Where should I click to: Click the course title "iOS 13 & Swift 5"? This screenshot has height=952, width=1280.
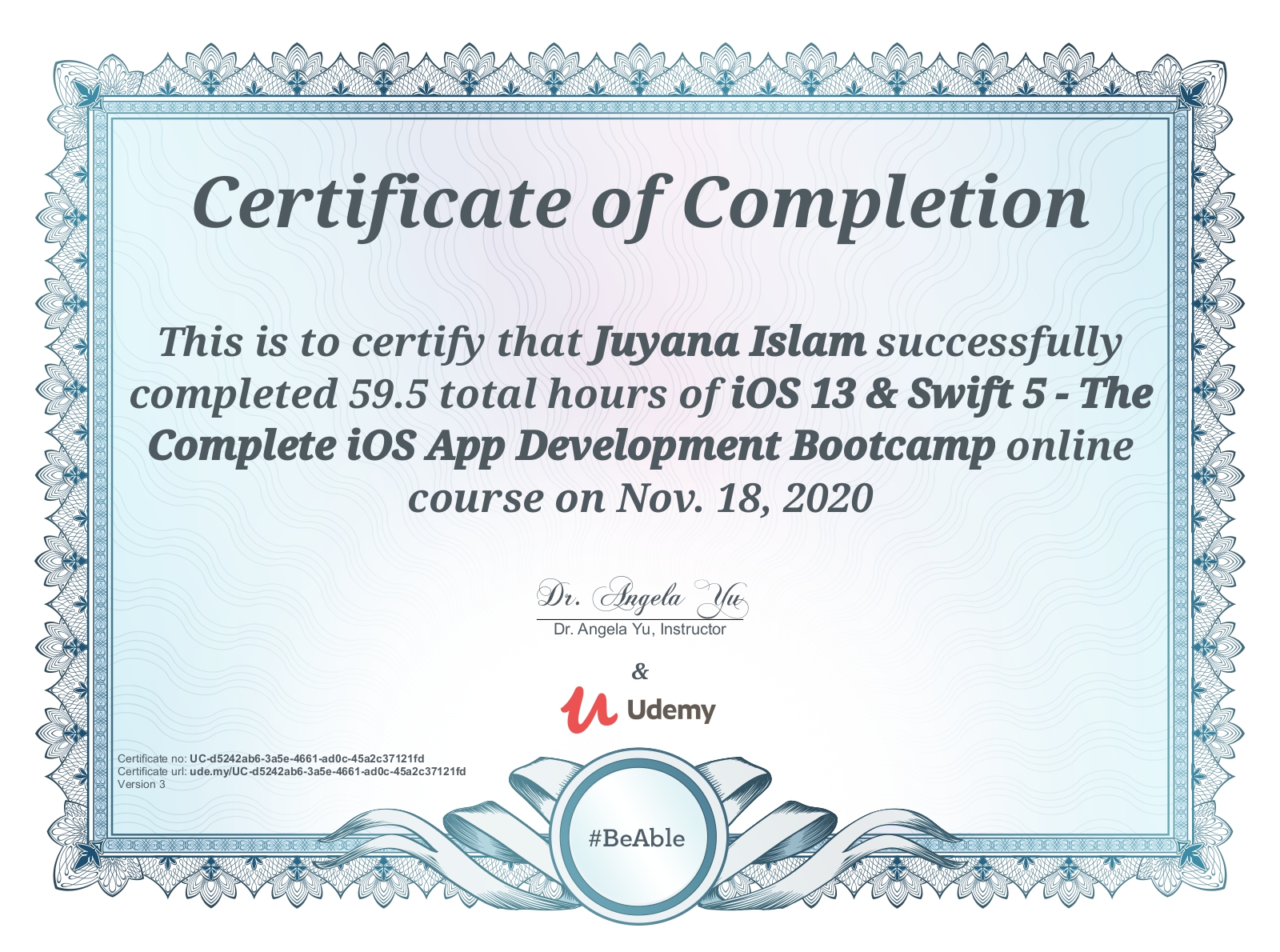click(x=888, y=394)
